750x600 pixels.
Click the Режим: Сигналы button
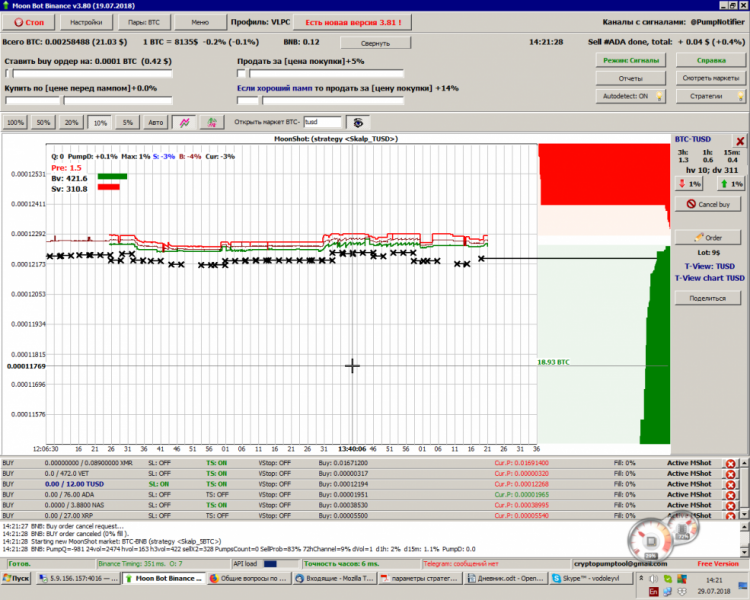pyautogui.click(x=630, y=60)
